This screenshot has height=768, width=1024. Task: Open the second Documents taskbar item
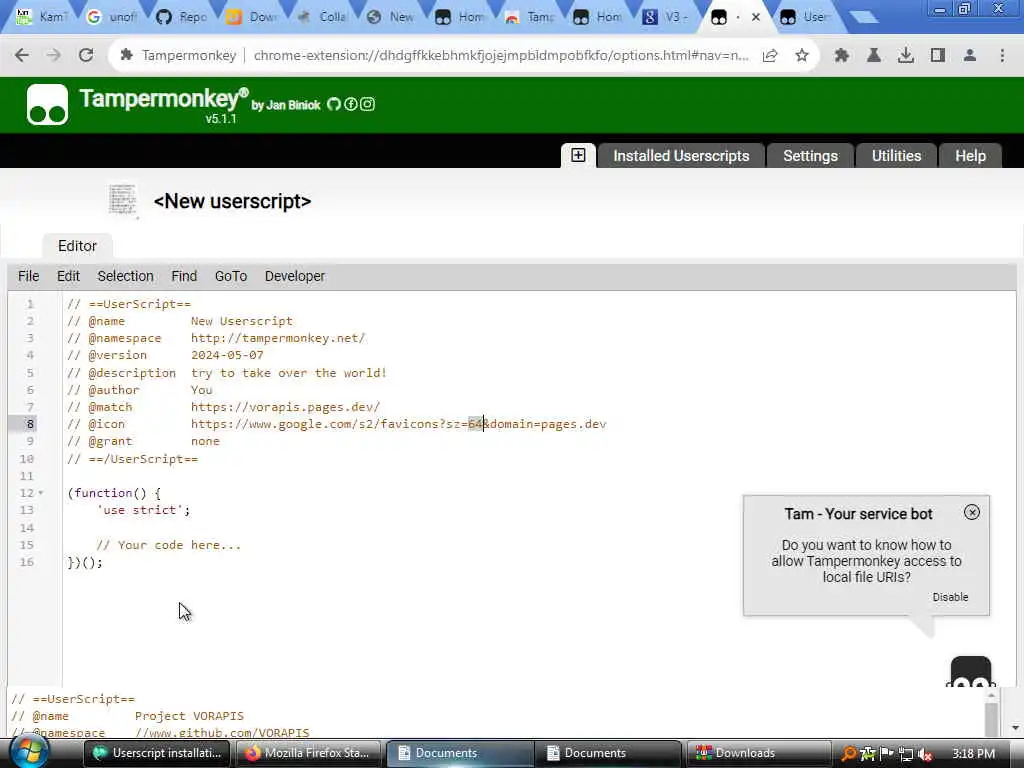coord(608,753)
